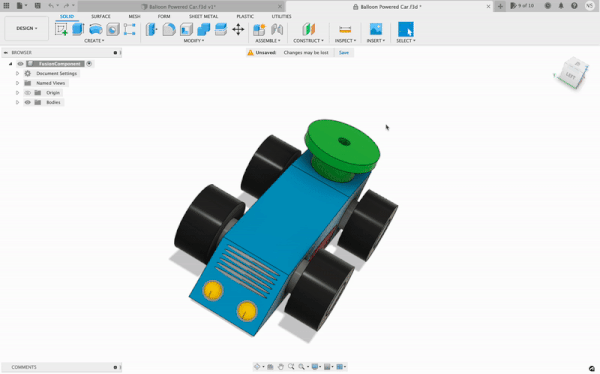
Task: Expand the Origin node
Action: click(x=17, y=93)
